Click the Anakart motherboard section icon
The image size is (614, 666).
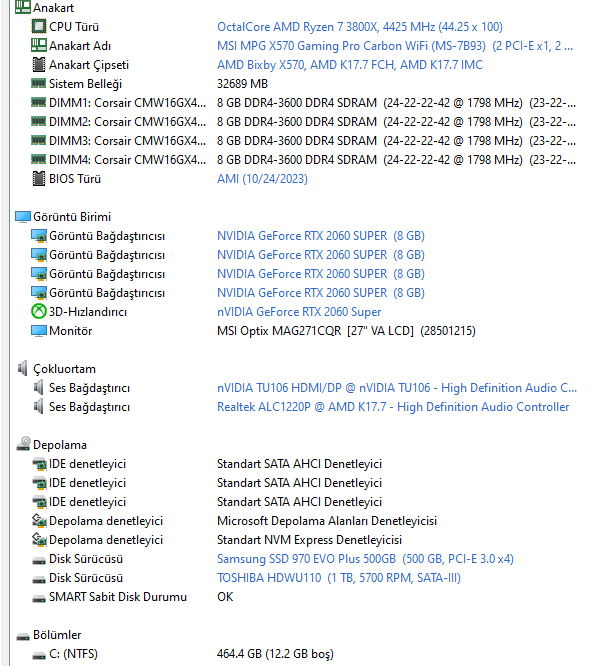(x=23, y=7)
